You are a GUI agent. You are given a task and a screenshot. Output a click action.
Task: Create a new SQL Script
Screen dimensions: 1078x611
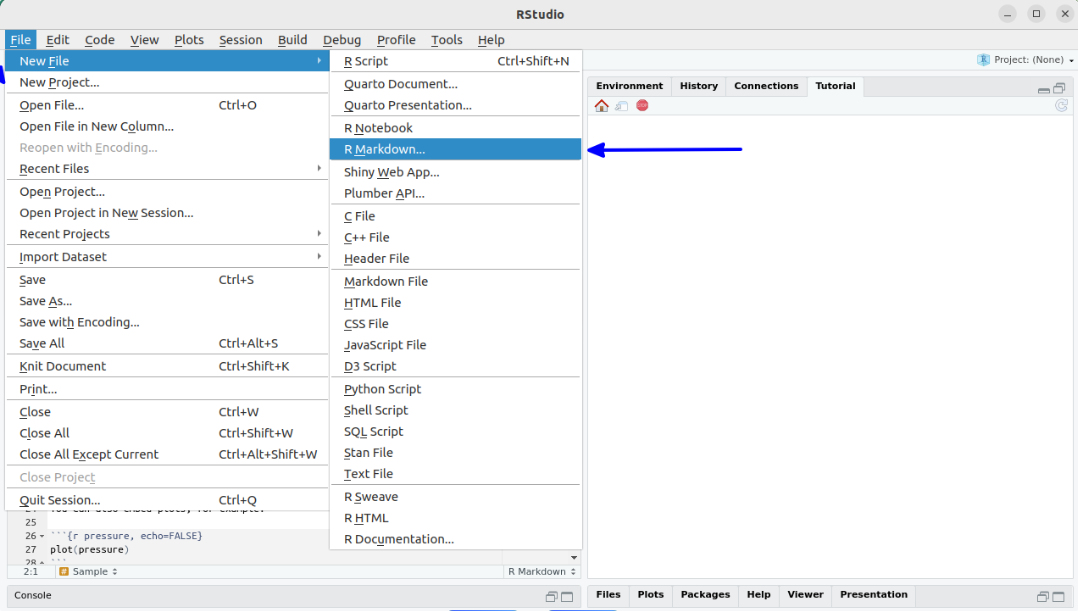point(455,432)
